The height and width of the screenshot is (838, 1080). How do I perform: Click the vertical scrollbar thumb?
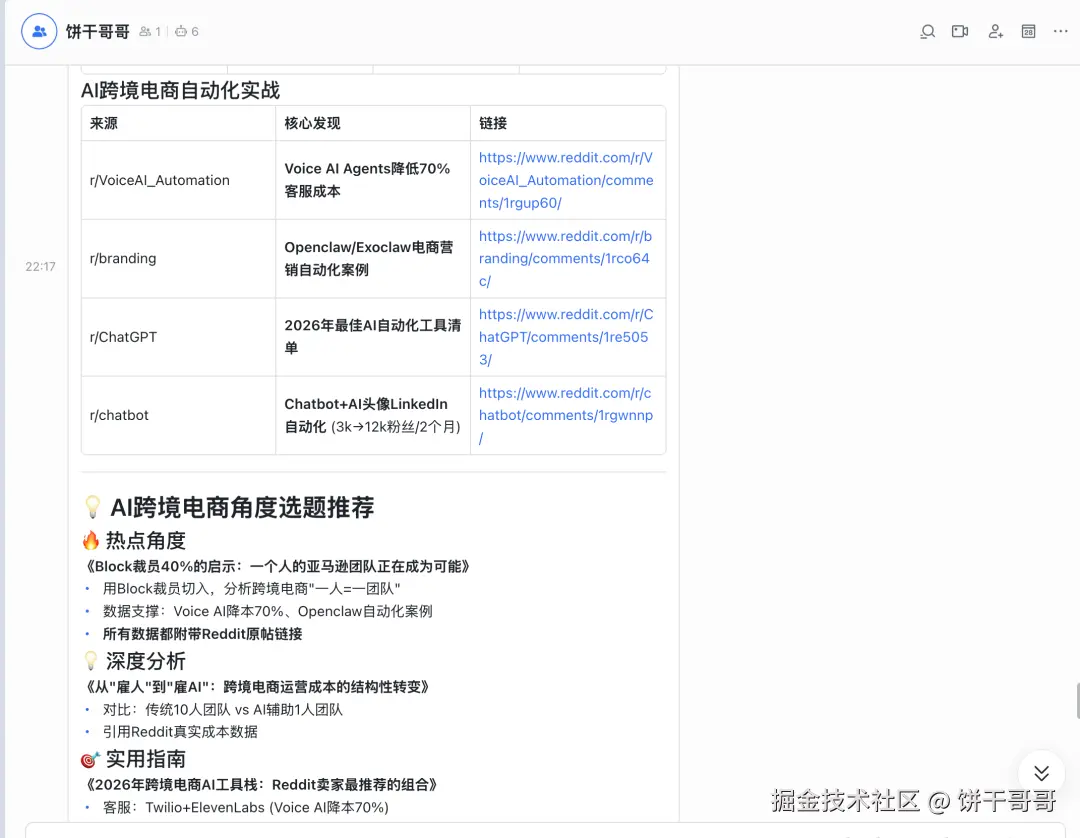click(1077, 701)
